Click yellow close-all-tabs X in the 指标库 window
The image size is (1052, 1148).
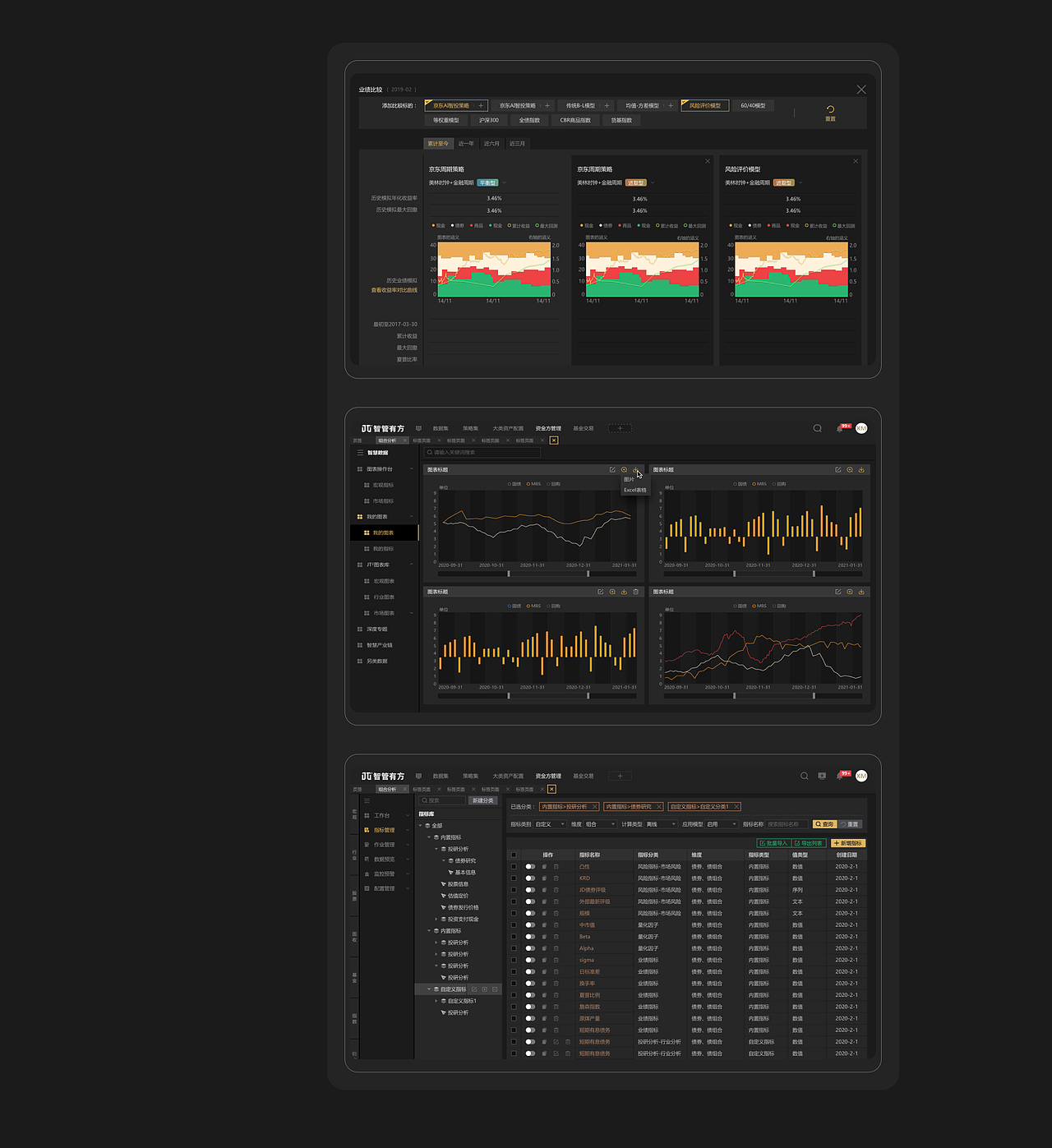tap(551, 789)
